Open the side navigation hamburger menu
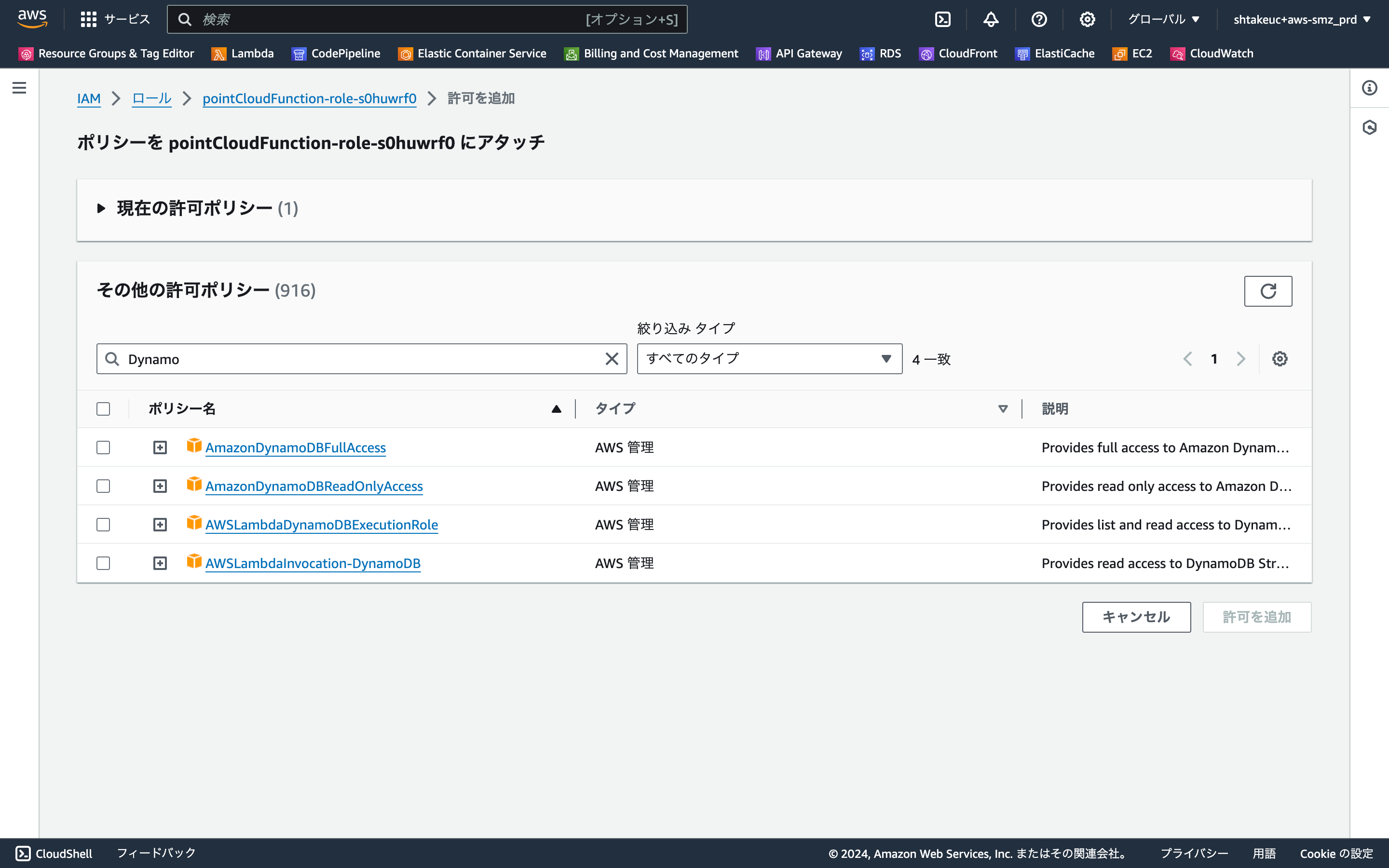1389x868 pixels. (19, 88)
